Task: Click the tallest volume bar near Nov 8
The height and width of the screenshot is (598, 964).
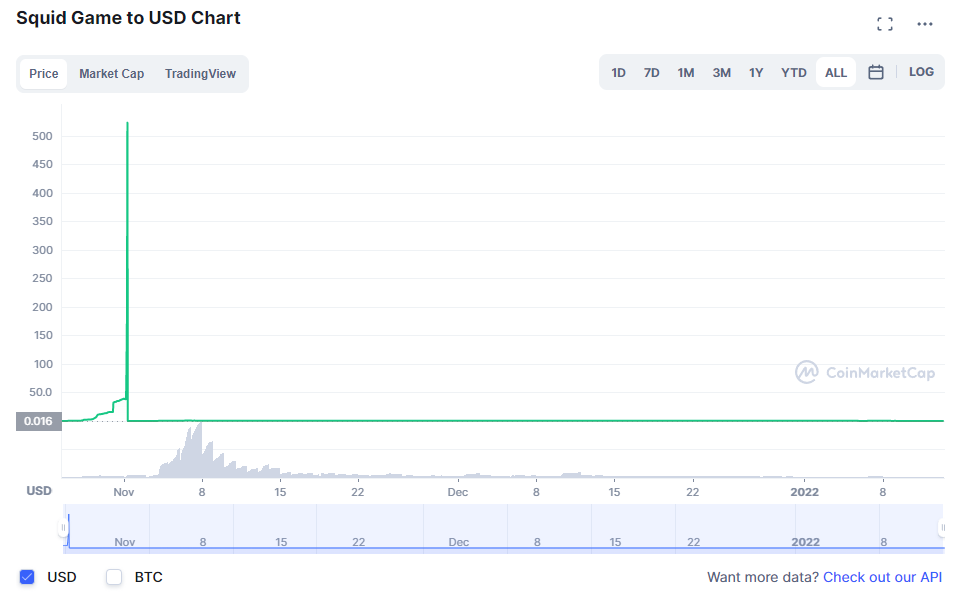Action: [199, 449]
